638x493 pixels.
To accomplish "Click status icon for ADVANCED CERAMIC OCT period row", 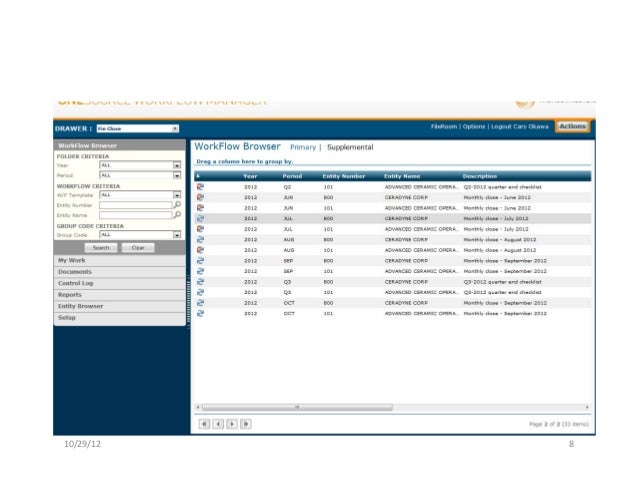I will (200, 314).
